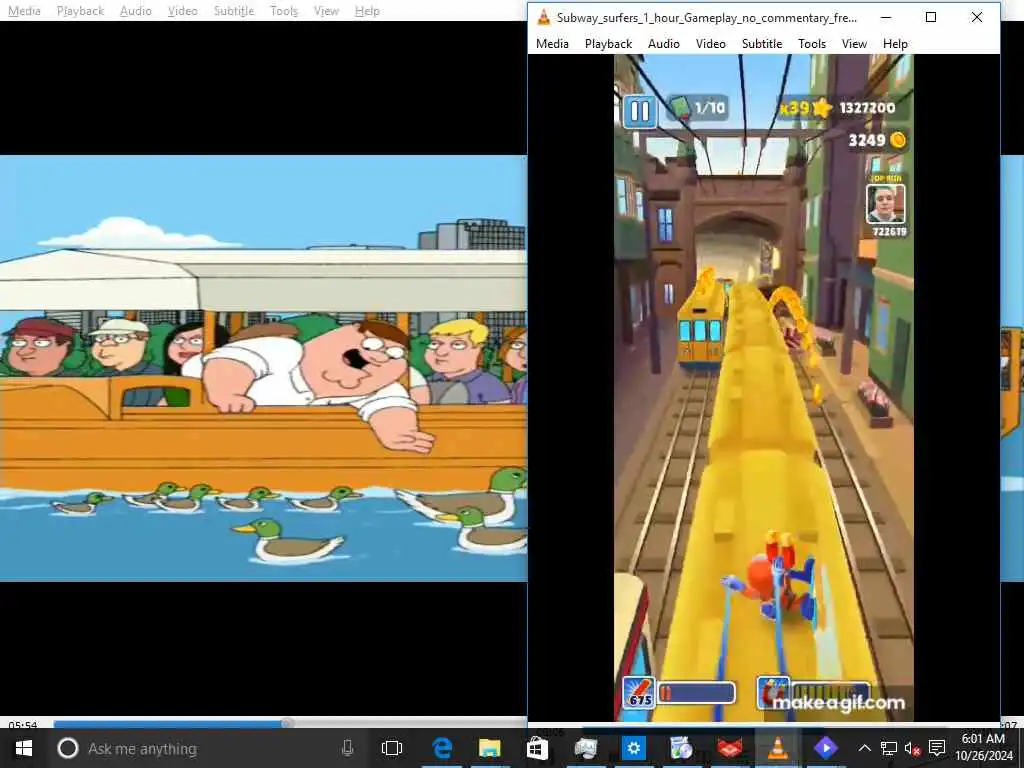Open the Action Center notifications icon
The image size is (1024, 768).
(937, 748)
